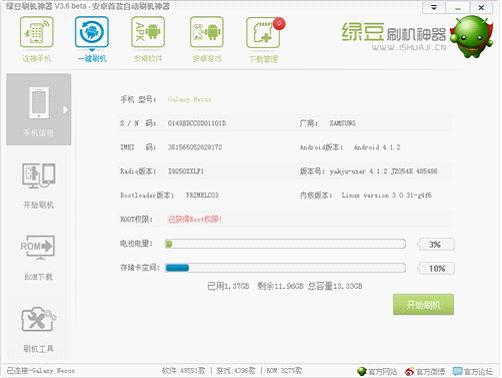
Task: Click the SAMSUNG manufacturer value
Action: pos(342,123)
